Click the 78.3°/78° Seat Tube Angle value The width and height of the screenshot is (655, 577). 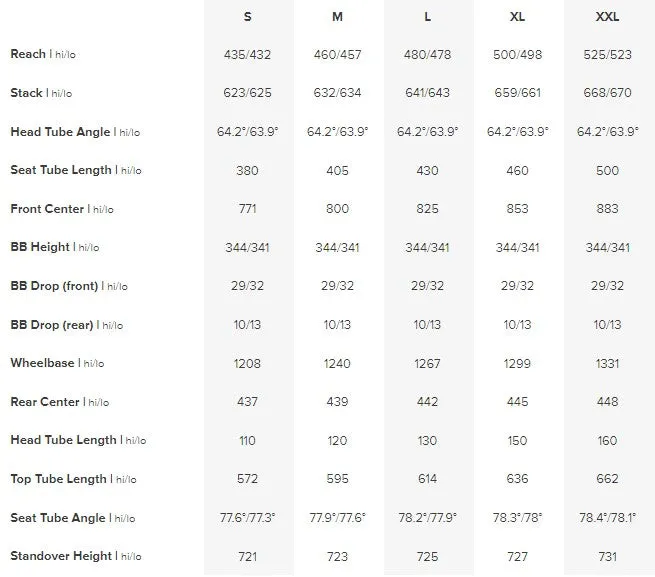click(517, 518)
